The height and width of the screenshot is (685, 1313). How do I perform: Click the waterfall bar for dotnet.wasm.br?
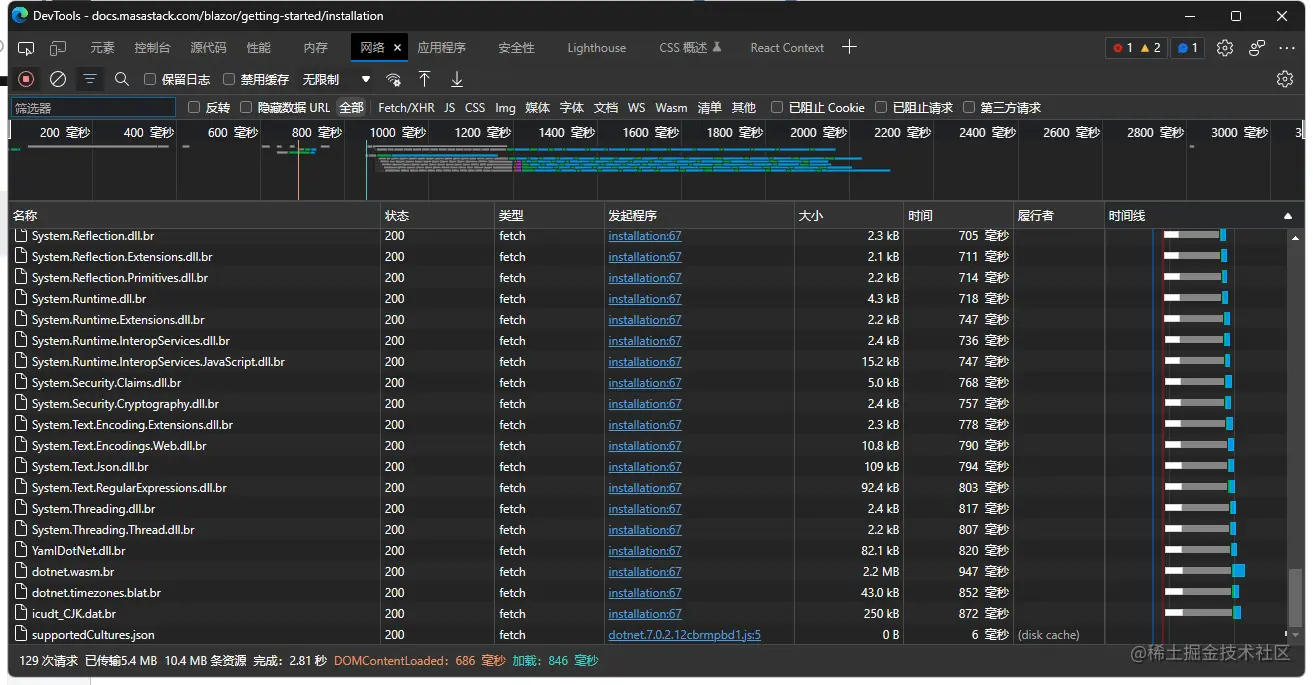tap(1204, 572)
